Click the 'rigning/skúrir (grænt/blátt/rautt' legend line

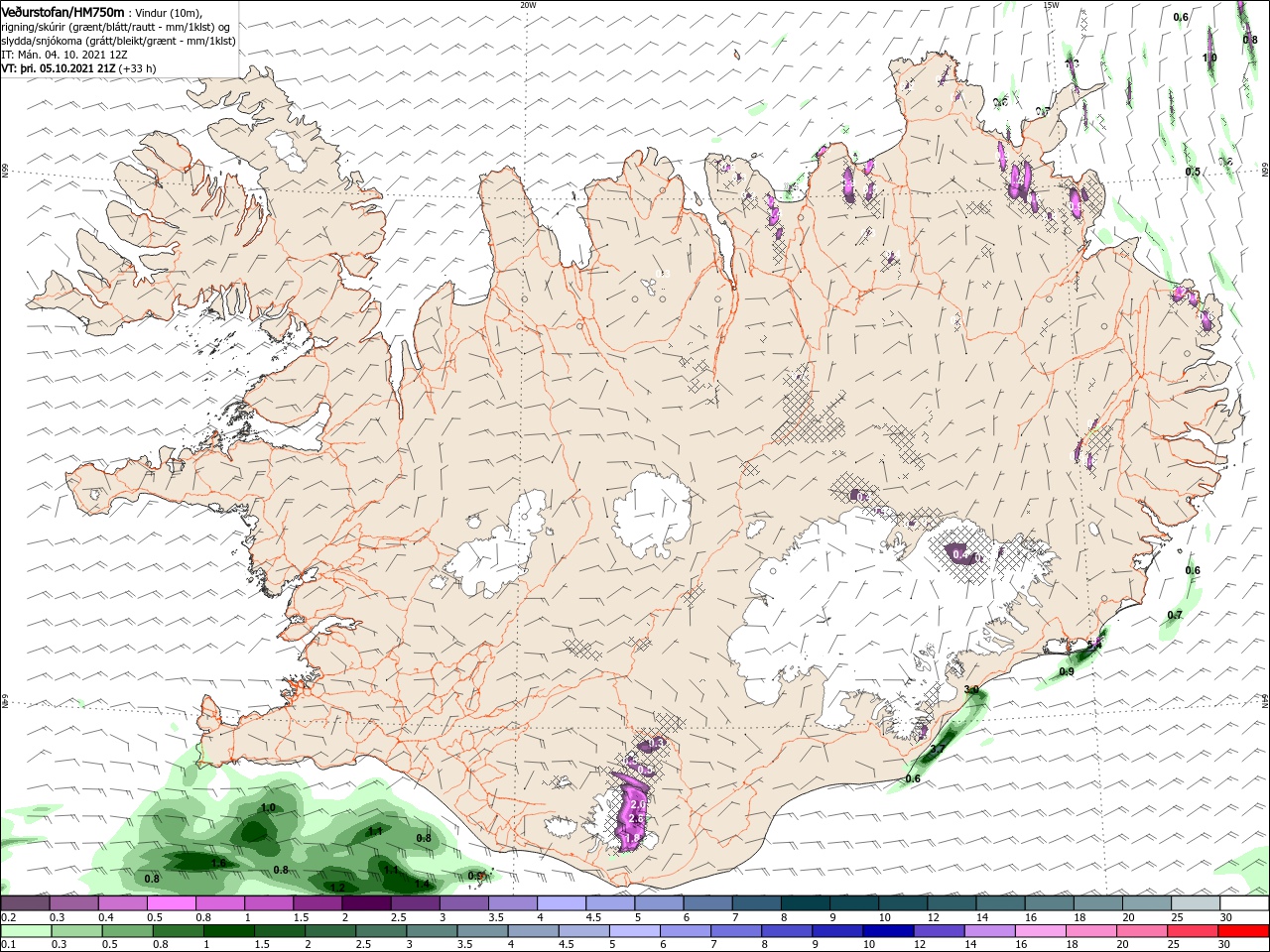pyautogui.click(x=114, y=27)
